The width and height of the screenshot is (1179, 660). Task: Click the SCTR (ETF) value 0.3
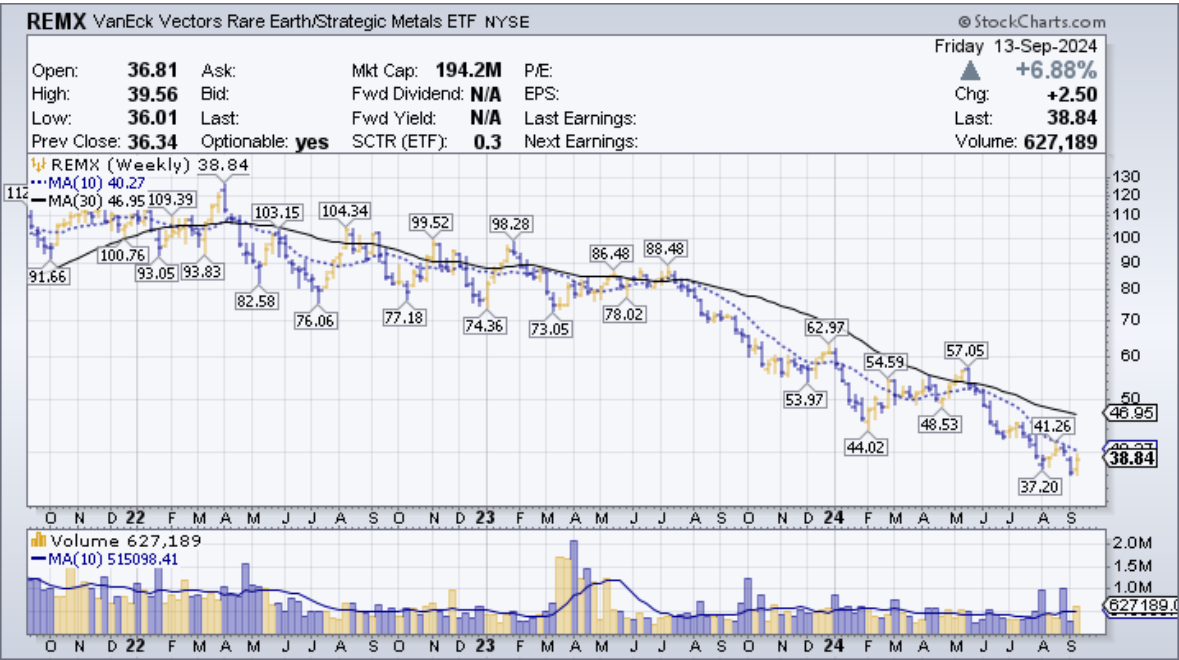click(x=487, y=141)
